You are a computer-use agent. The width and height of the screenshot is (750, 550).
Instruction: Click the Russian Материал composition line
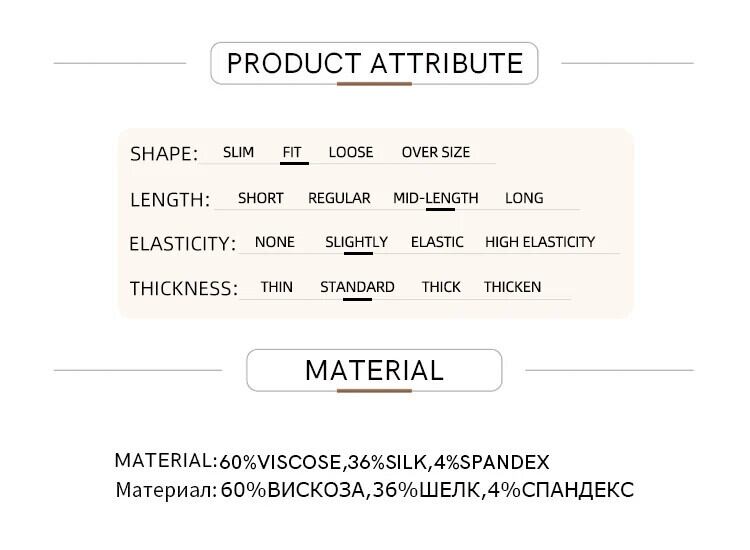click(x=427, y=490)
